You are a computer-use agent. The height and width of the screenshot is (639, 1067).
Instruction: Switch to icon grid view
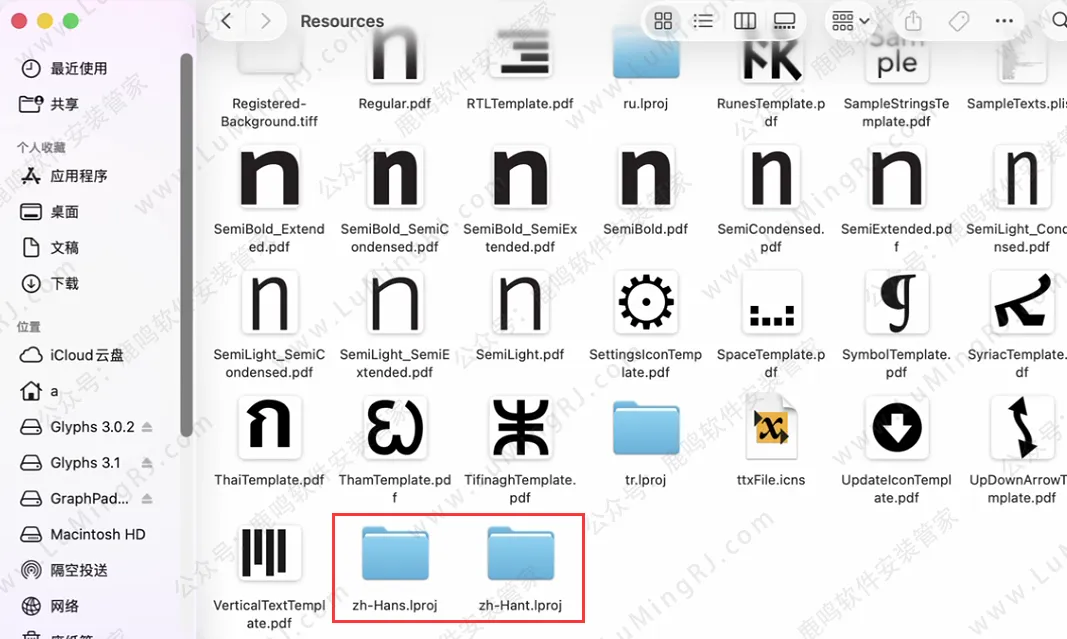[x=662, y=21]
